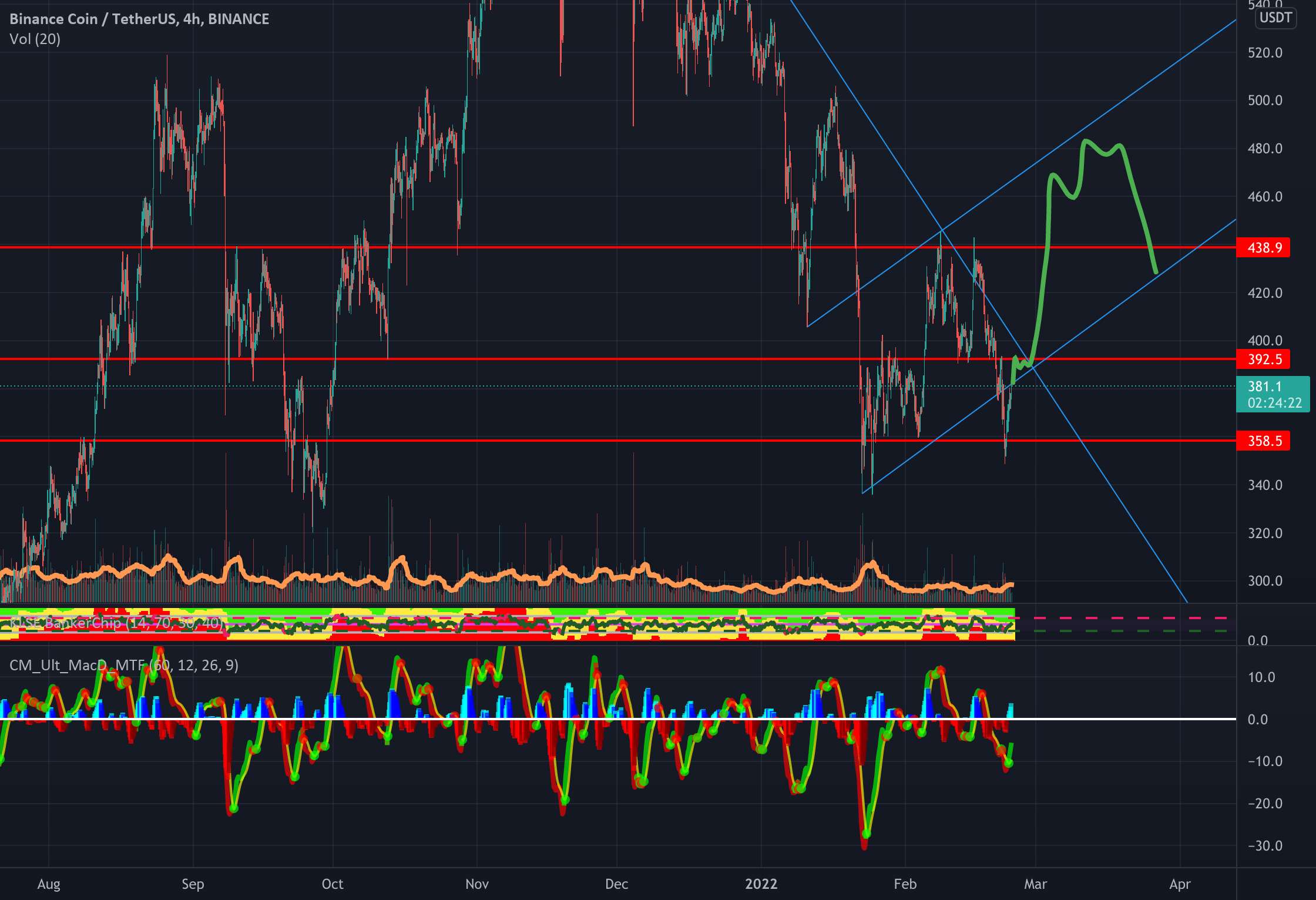The width and height of the screenshot is (1316, 900).
Task: Click the USDT currency label button
Action: click(1275, 18)
